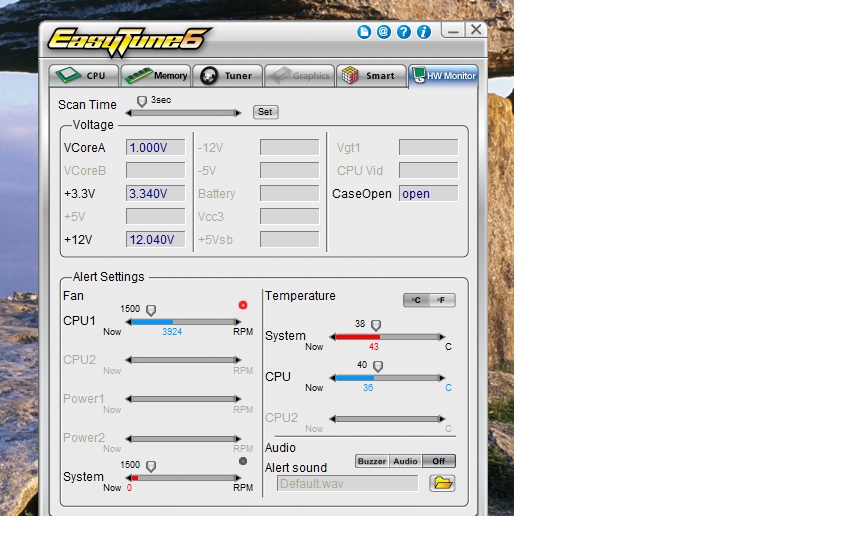Screen dimensions: 864x540
Task: Click the System temperature reading 43
Action: click(374, 347)
